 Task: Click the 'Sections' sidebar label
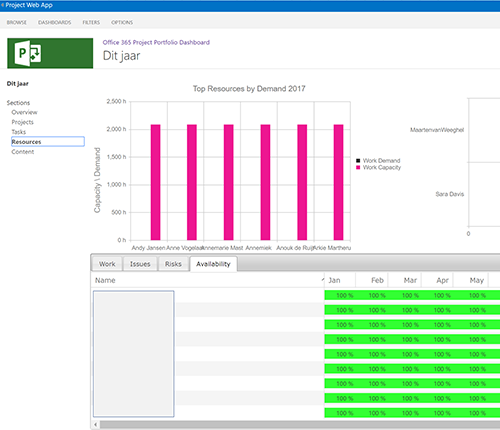pos(18,103)
